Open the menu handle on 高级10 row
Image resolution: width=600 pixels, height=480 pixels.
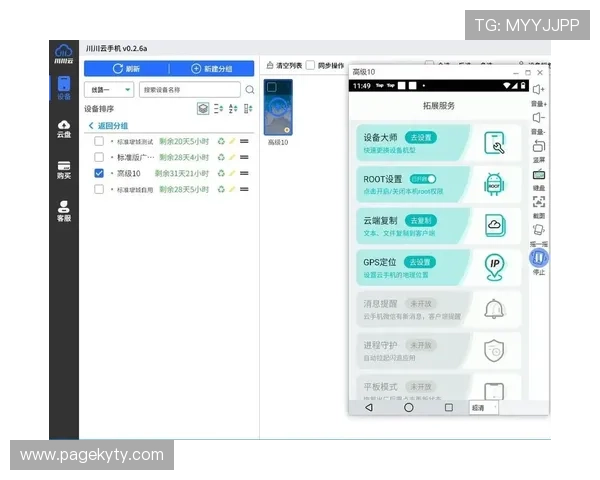pos(244,173)
